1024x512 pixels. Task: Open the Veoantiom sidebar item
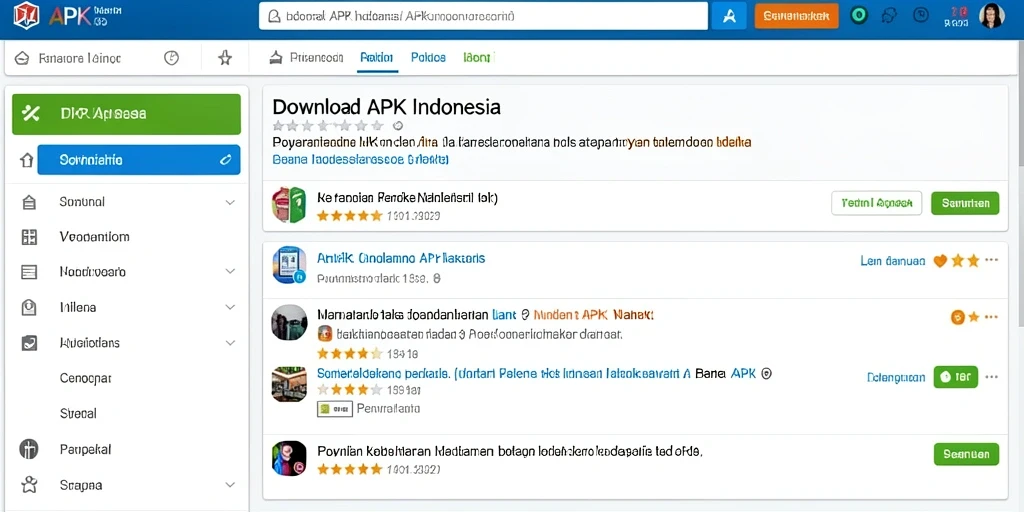[94, 236]
